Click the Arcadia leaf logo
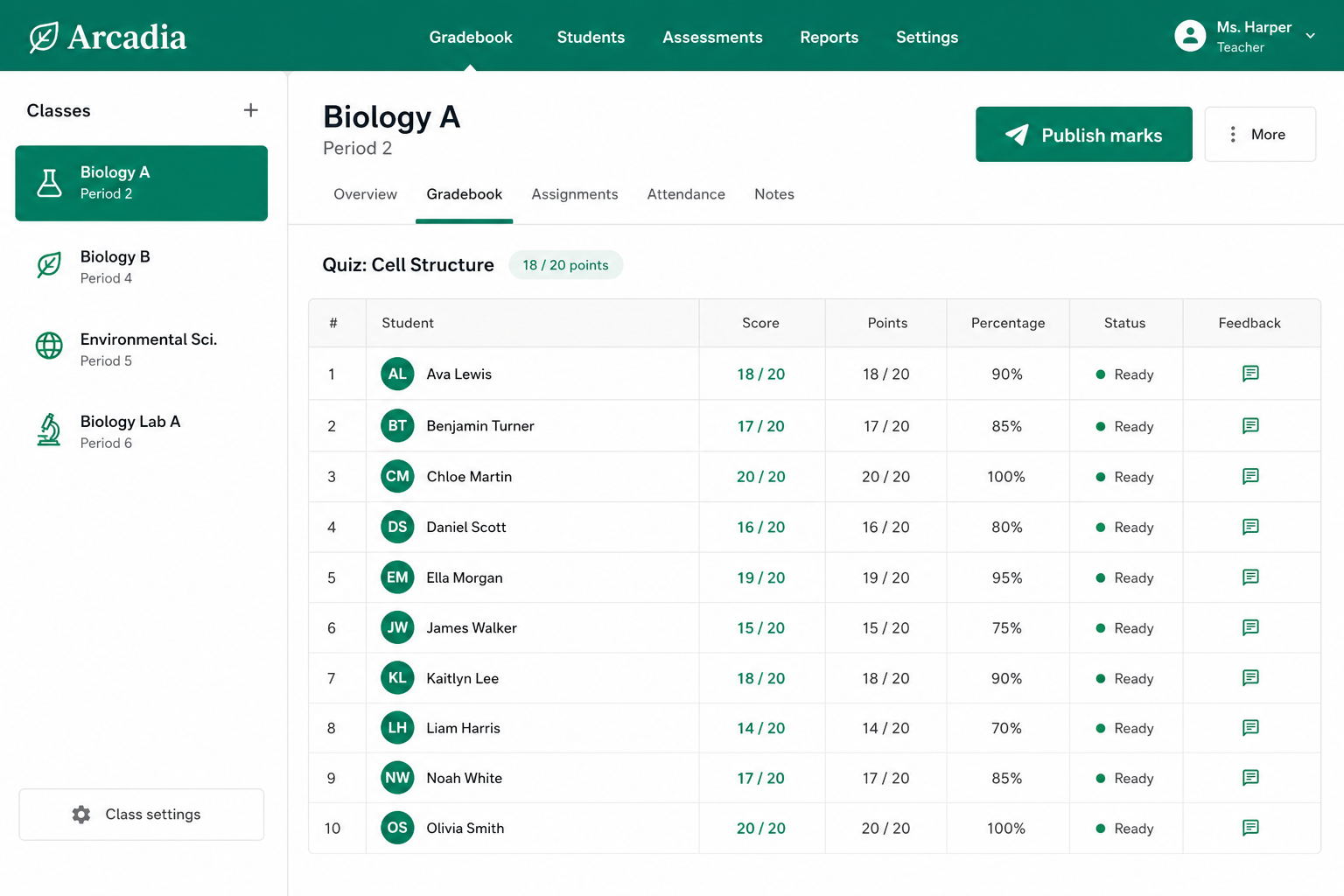The height and width of the screenshot is (896, 1344). tap(44, 37)
